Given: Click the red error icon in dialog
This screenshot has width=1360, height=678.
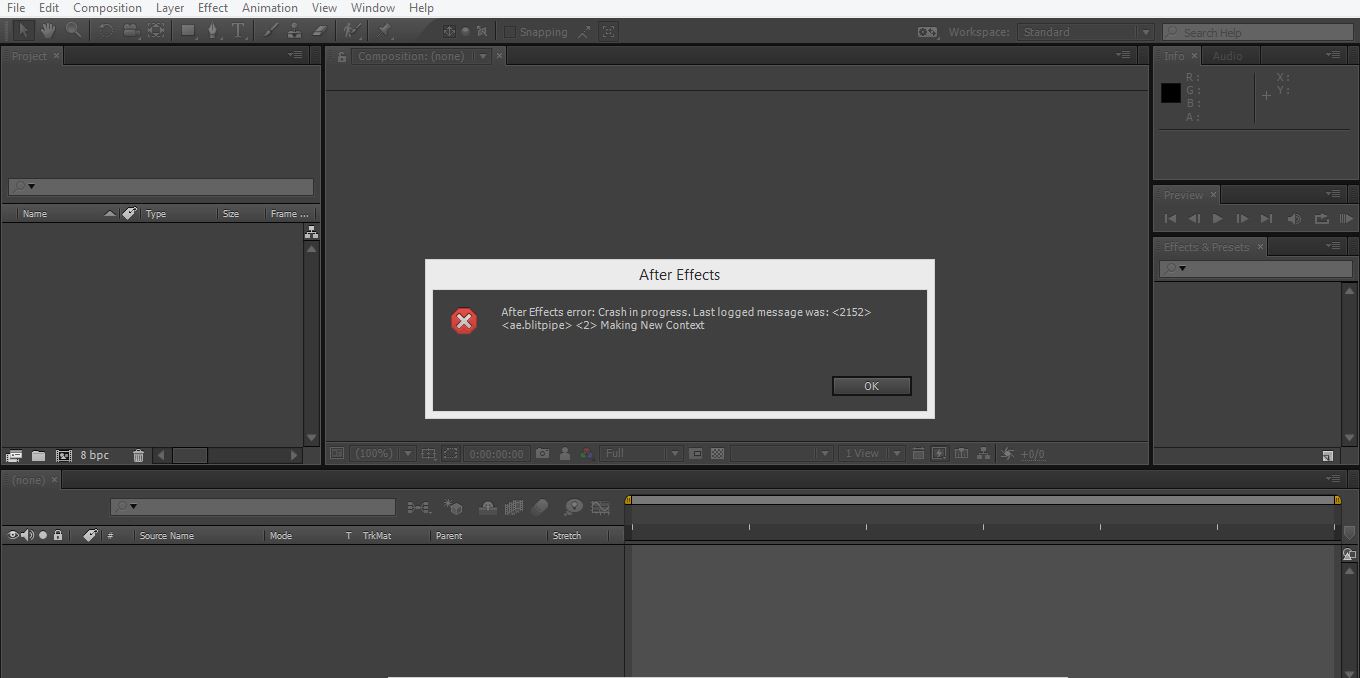Looking at the screenshot, I should click(464, 320).
